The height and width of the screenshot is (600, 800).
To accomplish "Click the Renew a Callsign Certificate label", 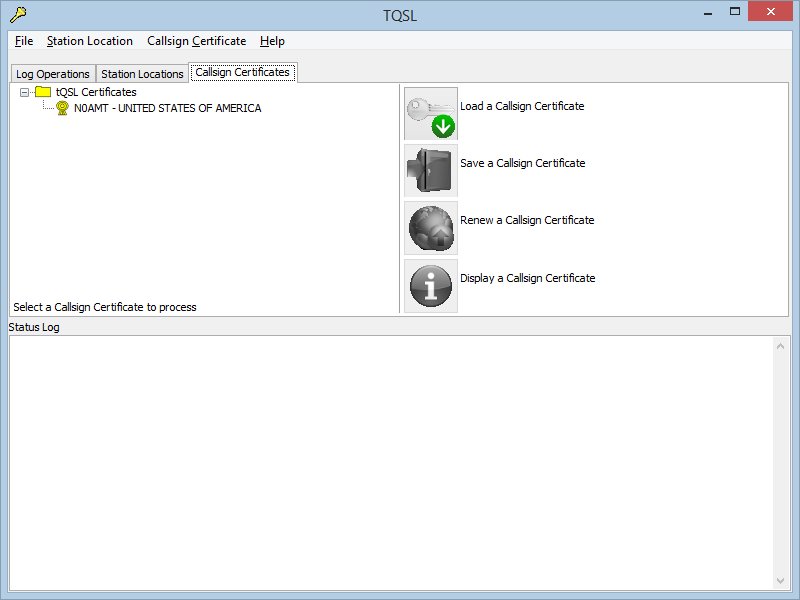I will (527, 220).
